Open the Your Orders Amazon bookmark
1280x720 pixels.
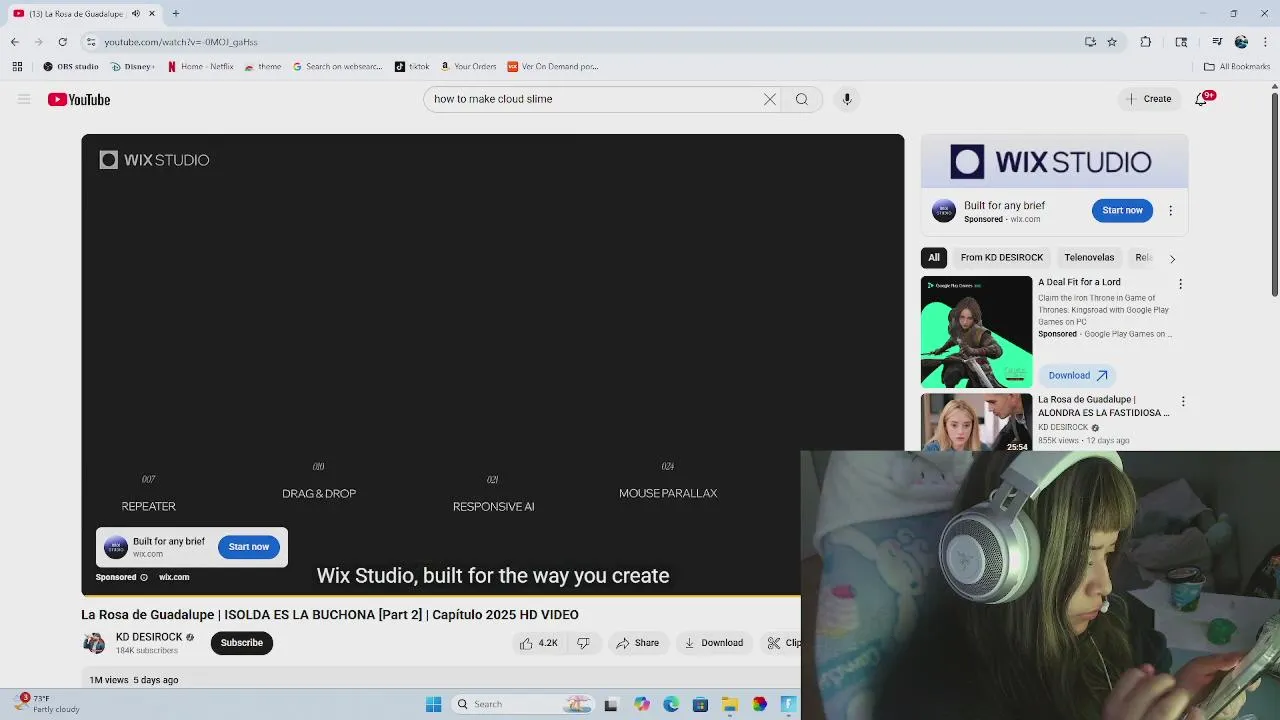(x=468, y=67)
